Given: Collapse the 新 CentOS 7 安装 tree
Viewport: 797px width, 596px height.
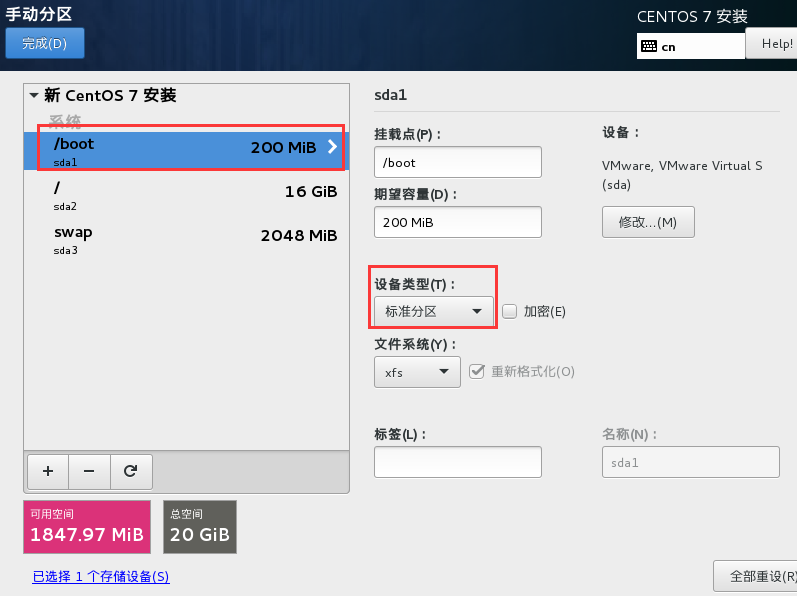Looking at the screenshot, I should click(x=34, y=95).
